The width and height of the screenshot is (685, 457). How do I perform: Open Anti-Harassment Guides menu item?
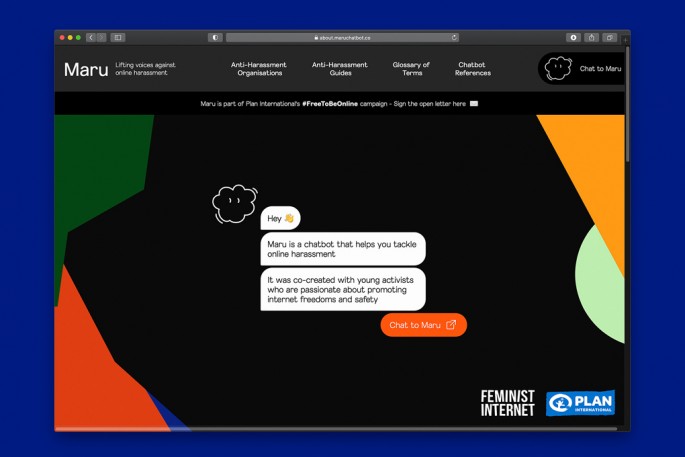[339, 69]
